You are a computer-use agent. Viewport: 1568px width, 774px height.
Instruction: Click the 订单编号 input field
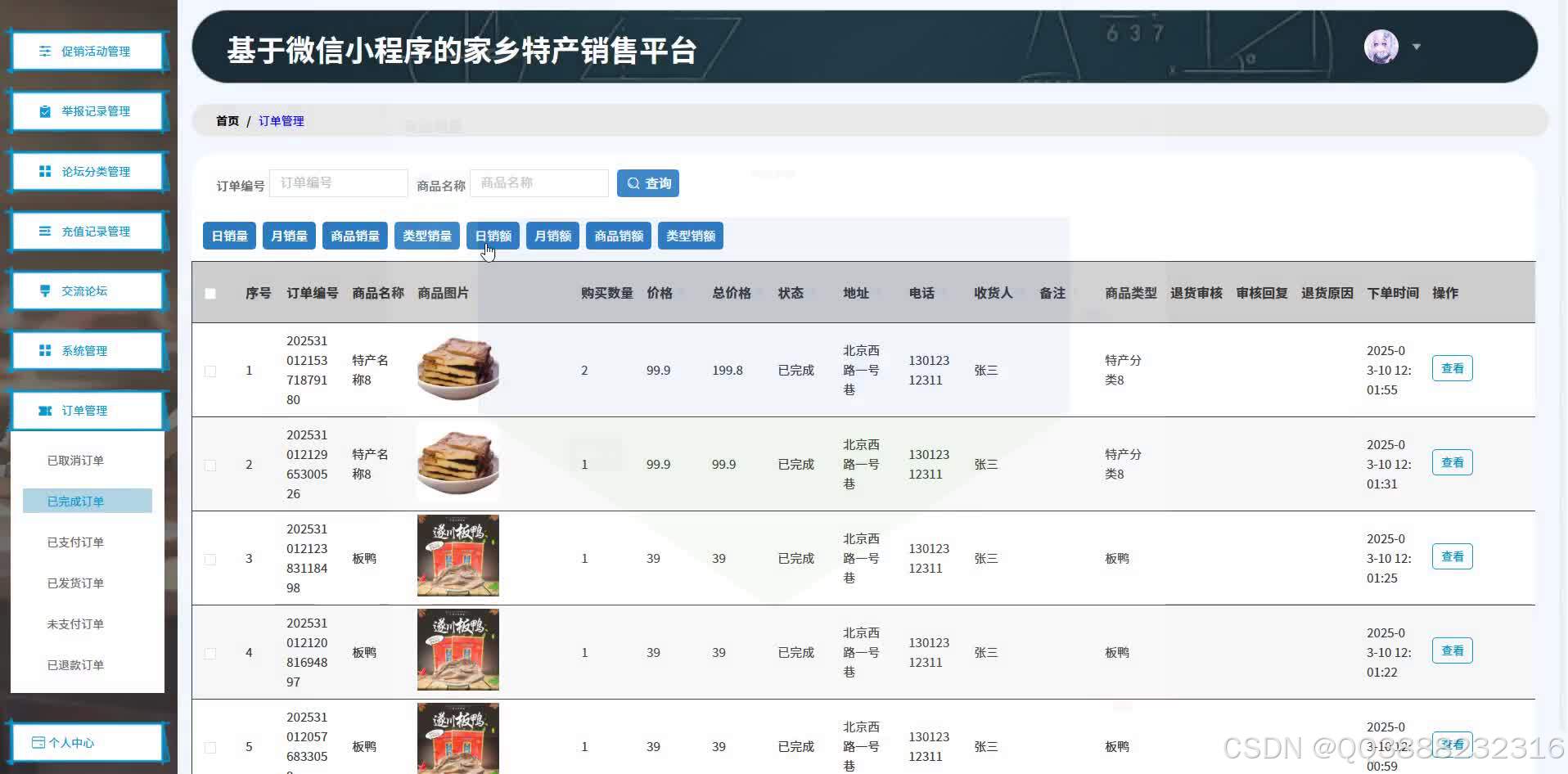pyautogui.click(x=338, y=182)
